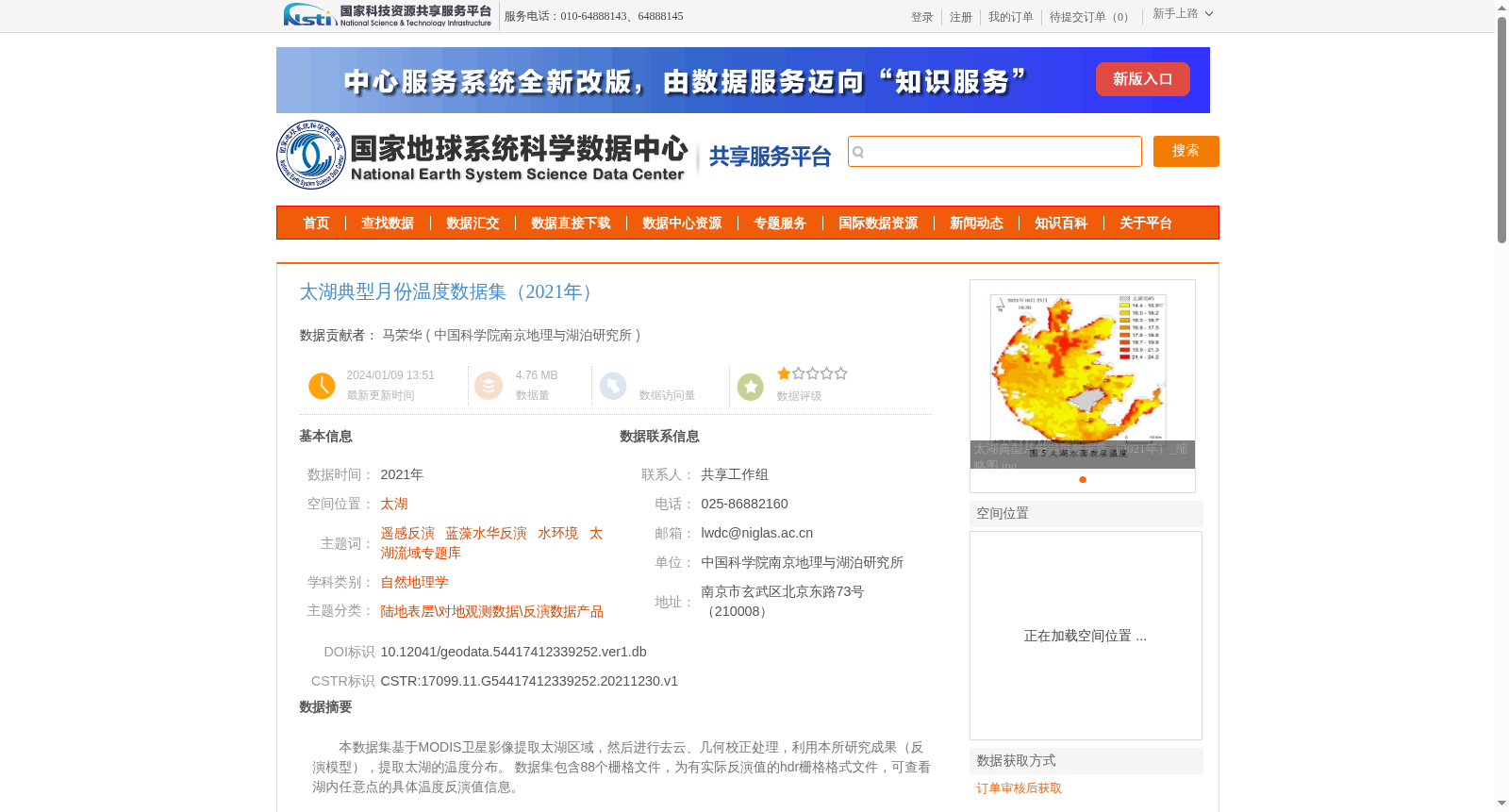The image size is (1509, 812).
Task: Open the 专题服务 menu item
Action: coord(780,224)
